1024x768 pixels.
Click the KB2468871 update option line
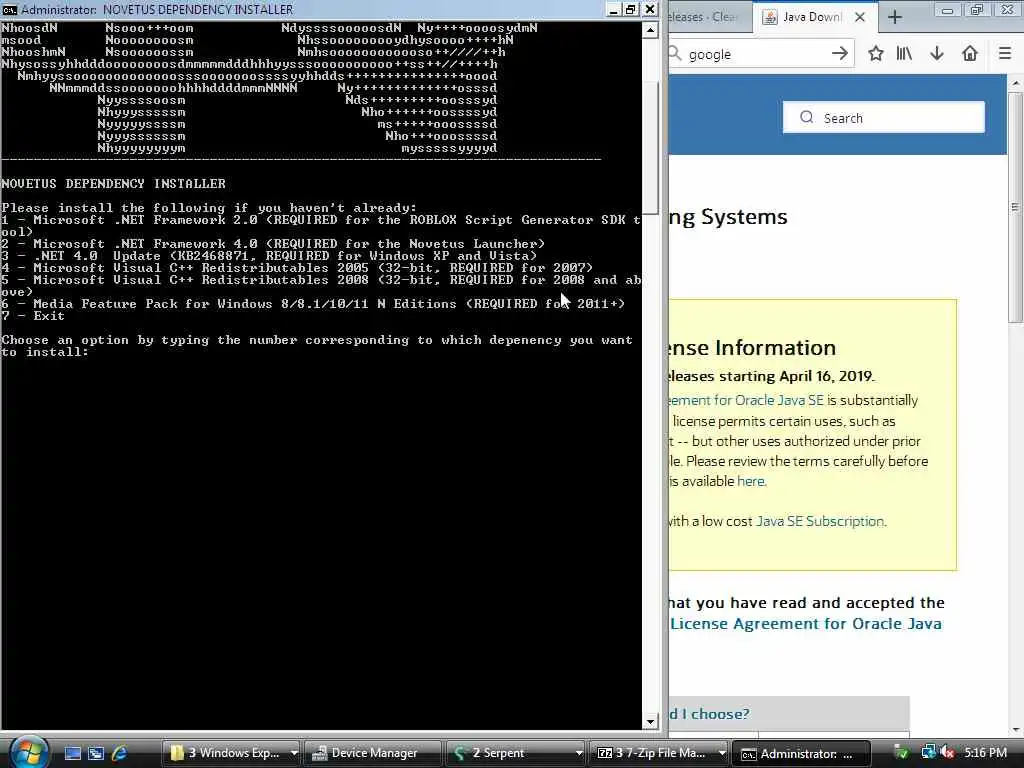(x=269, y=256)
